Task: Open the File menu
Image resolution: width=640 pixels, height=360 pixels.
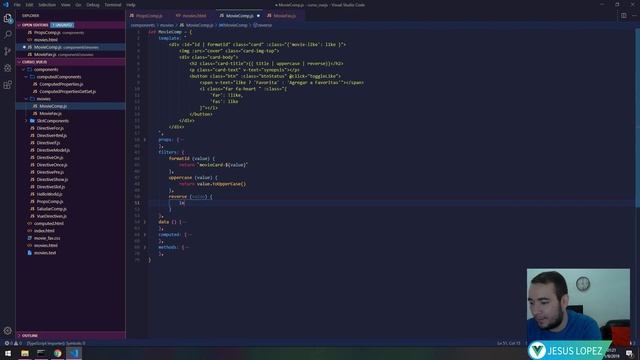Action: tap(17, 5)
